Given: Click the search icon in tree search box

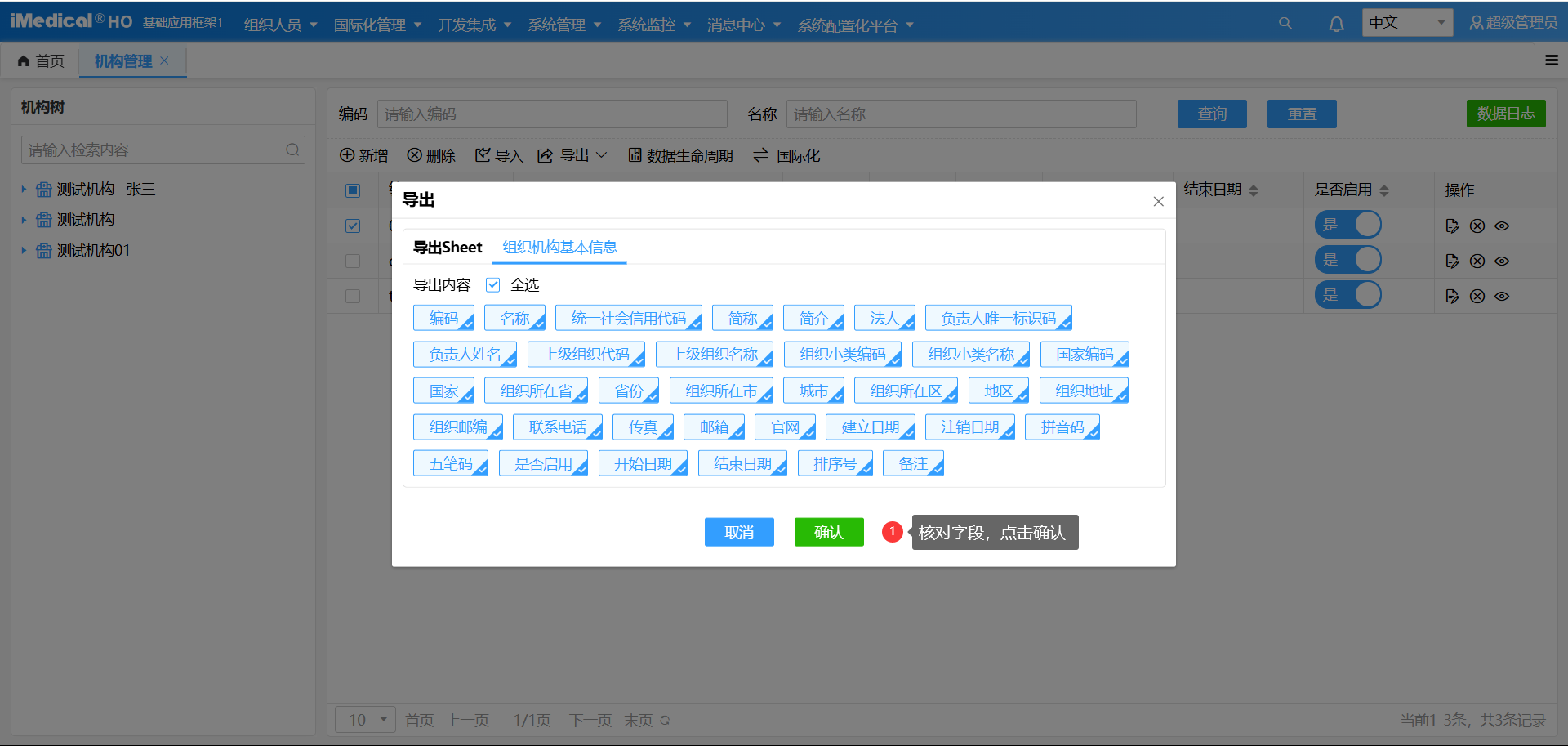Looking at the screenshot, I should coord(292,150).
